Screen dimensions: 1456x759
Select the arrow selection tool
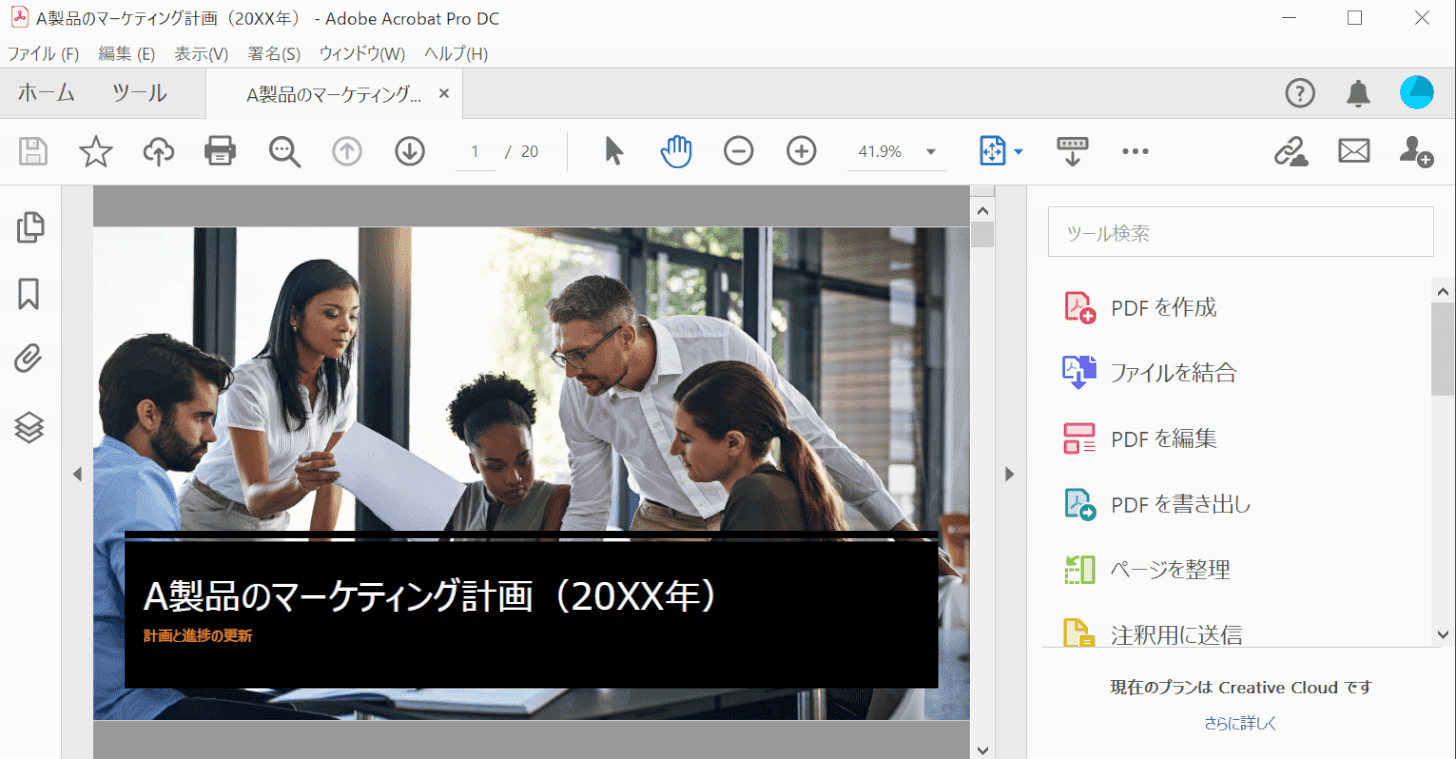pos(614,151)
